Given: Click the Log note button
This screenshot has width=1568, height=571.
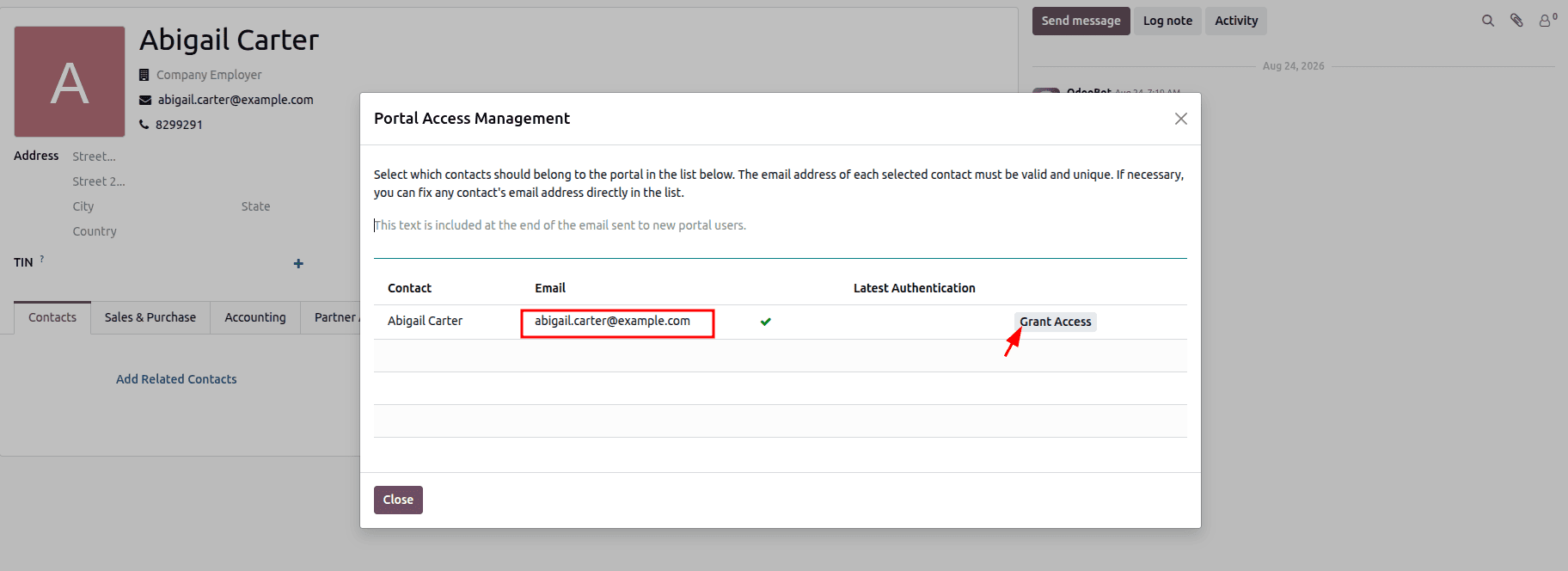Looking at the screenshot, I should [1167, 21].
